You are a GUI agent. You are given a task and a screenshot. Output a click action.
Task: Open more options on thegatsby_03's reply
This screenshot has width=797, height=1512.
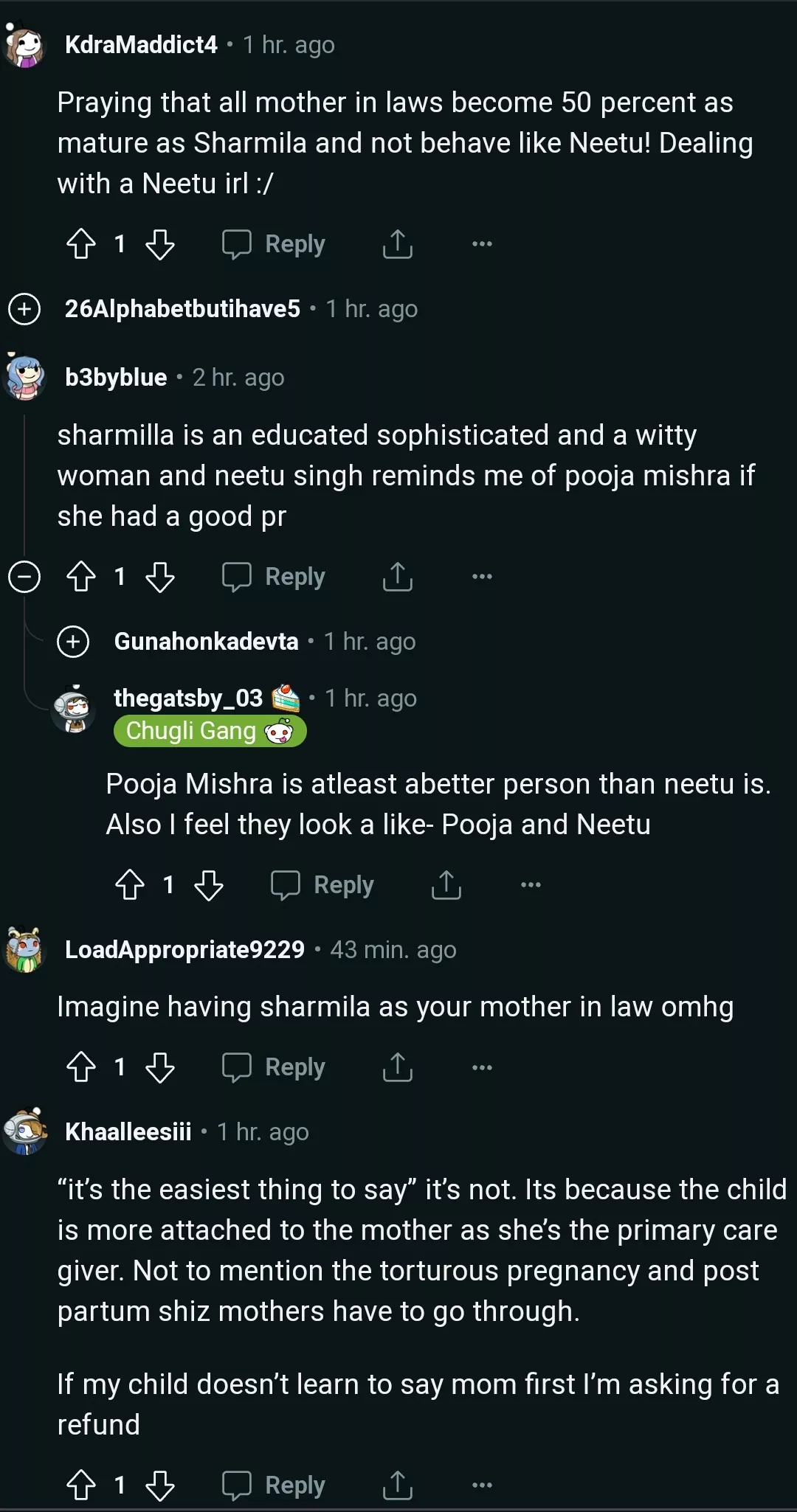[x=531, y=885]
